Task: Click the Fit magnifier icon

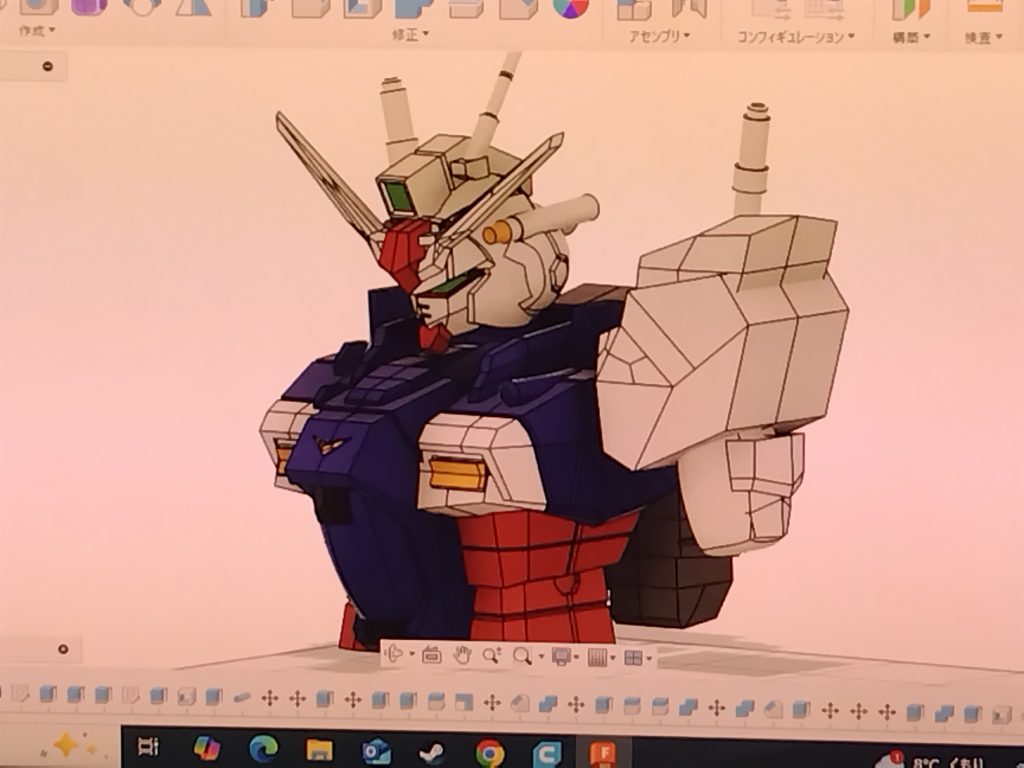Action: point(522,656)
